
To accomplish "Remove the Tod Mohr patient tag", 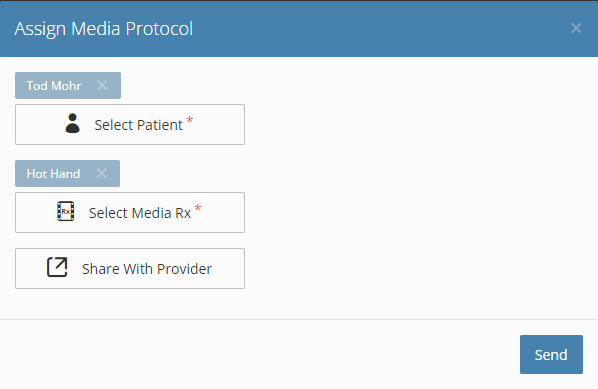I will point(102,85).
